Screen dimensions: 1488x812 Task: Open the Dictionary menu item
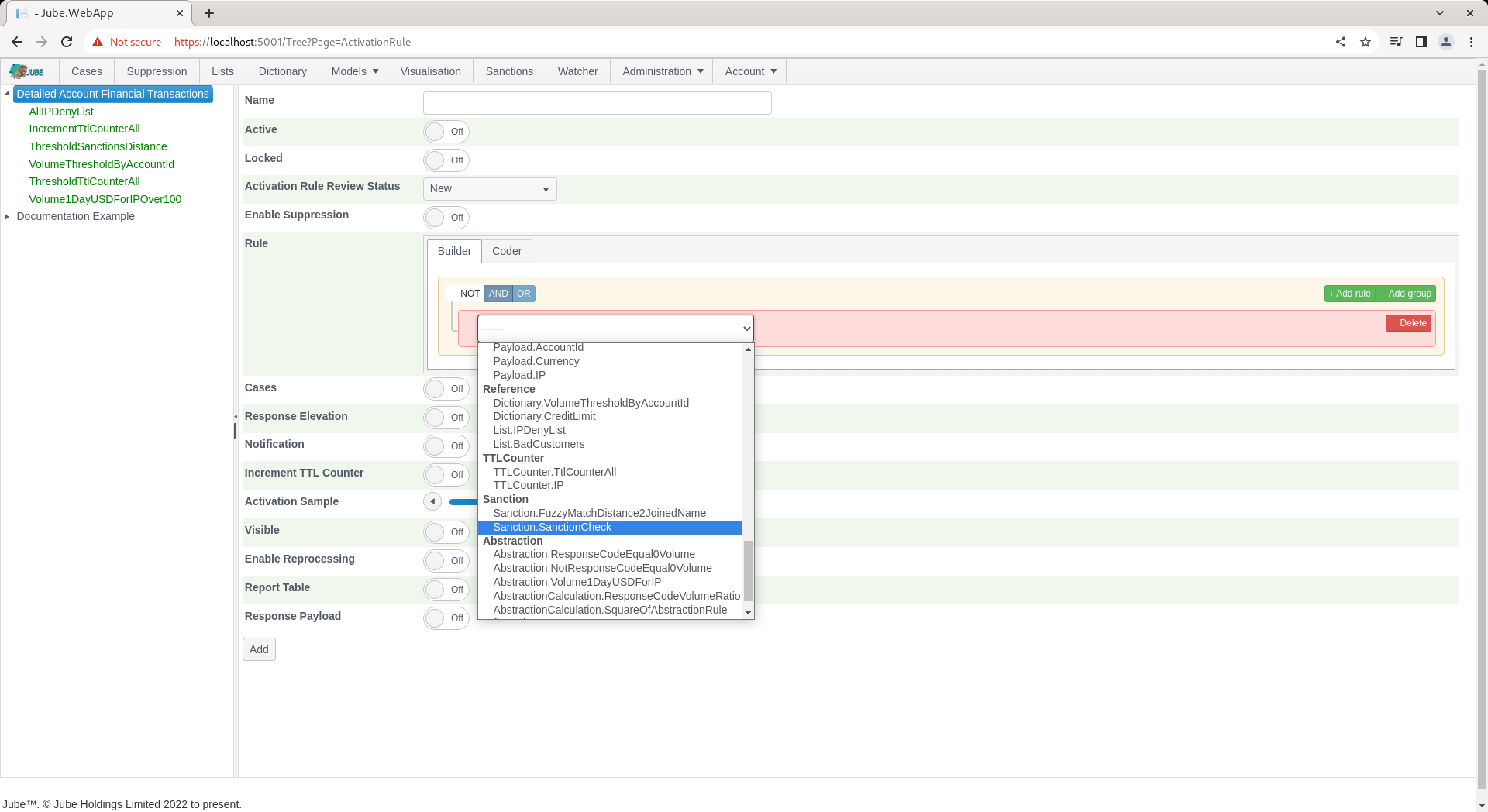pyautogui.click(x=282, y=71)
